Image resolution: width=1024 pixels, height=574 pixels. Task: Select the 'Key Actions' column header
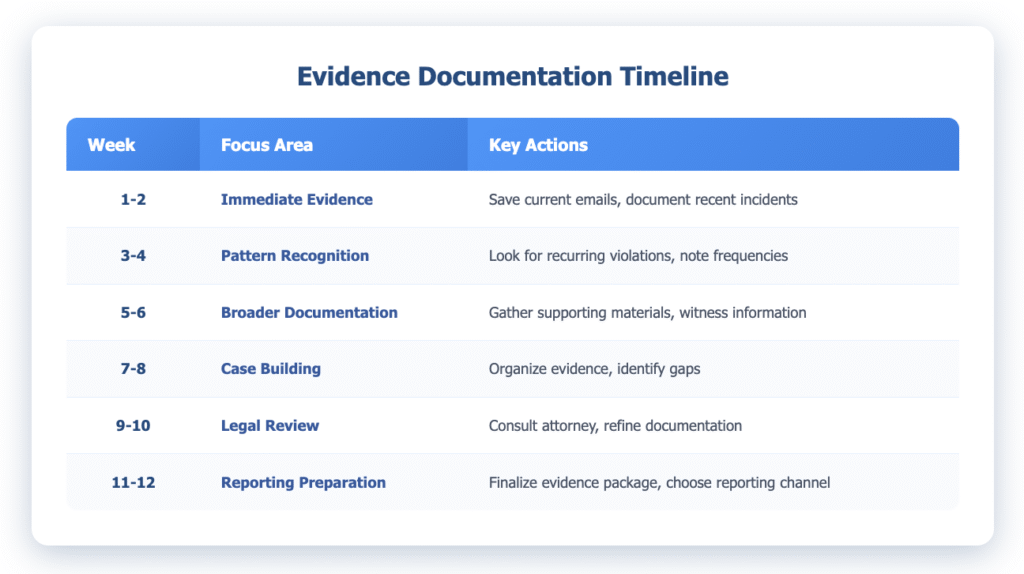coord(713,144)
